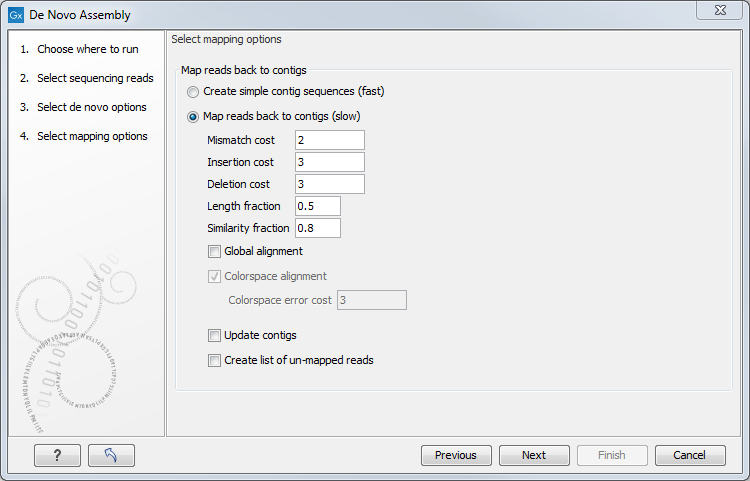
Task: Click the Insertion cost input field
Action: [329, 162]
